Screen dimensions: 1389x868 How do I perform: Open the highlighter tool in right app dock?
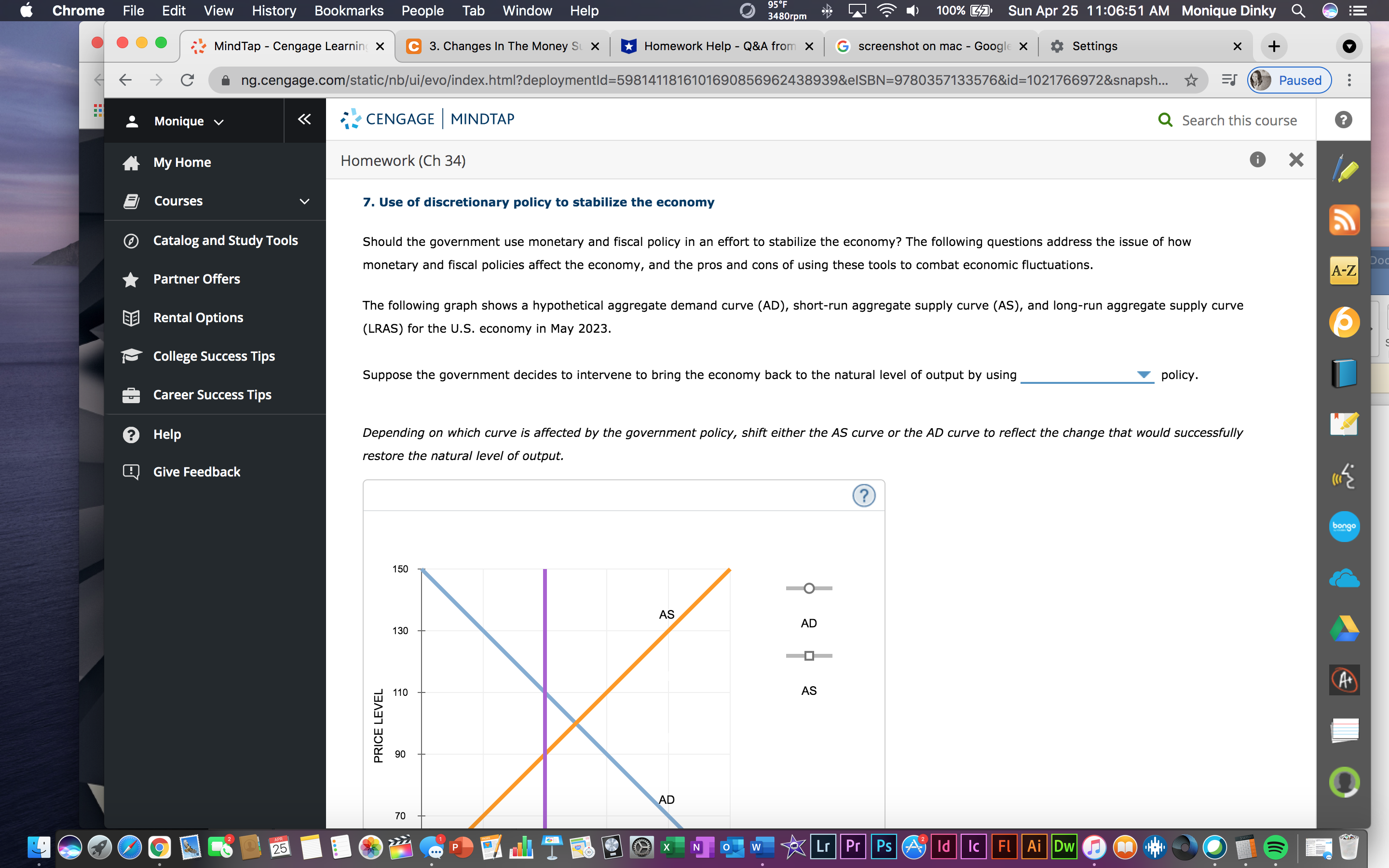1344,170
